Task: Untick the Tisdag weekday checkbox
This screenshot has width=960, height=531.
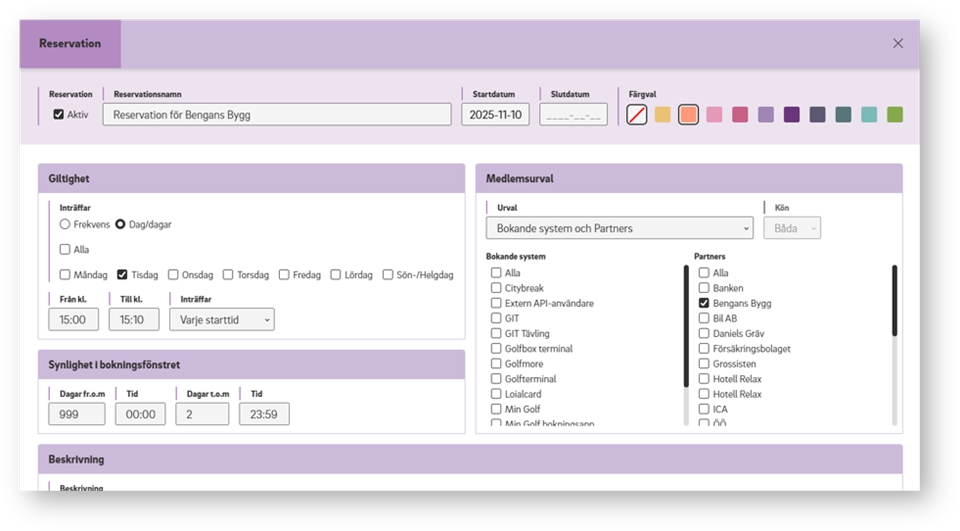Action: point(122,275)
